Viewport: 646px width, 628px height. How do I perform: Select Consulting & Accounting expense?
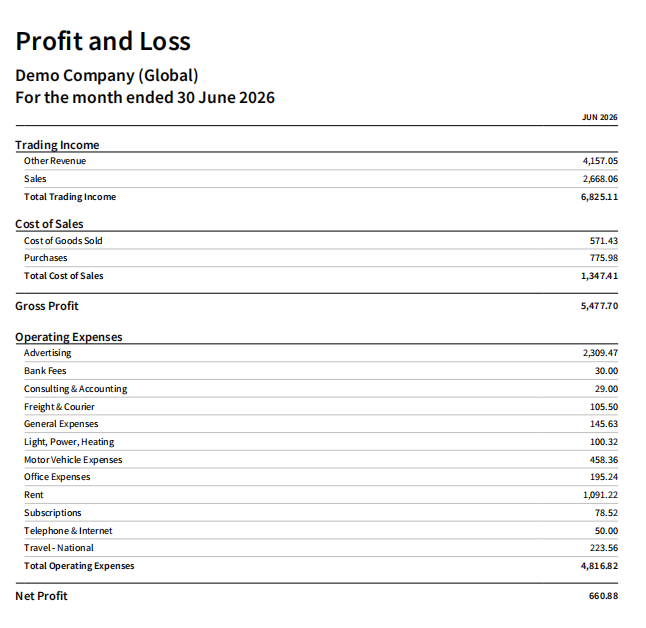click(x=75, y=389)
